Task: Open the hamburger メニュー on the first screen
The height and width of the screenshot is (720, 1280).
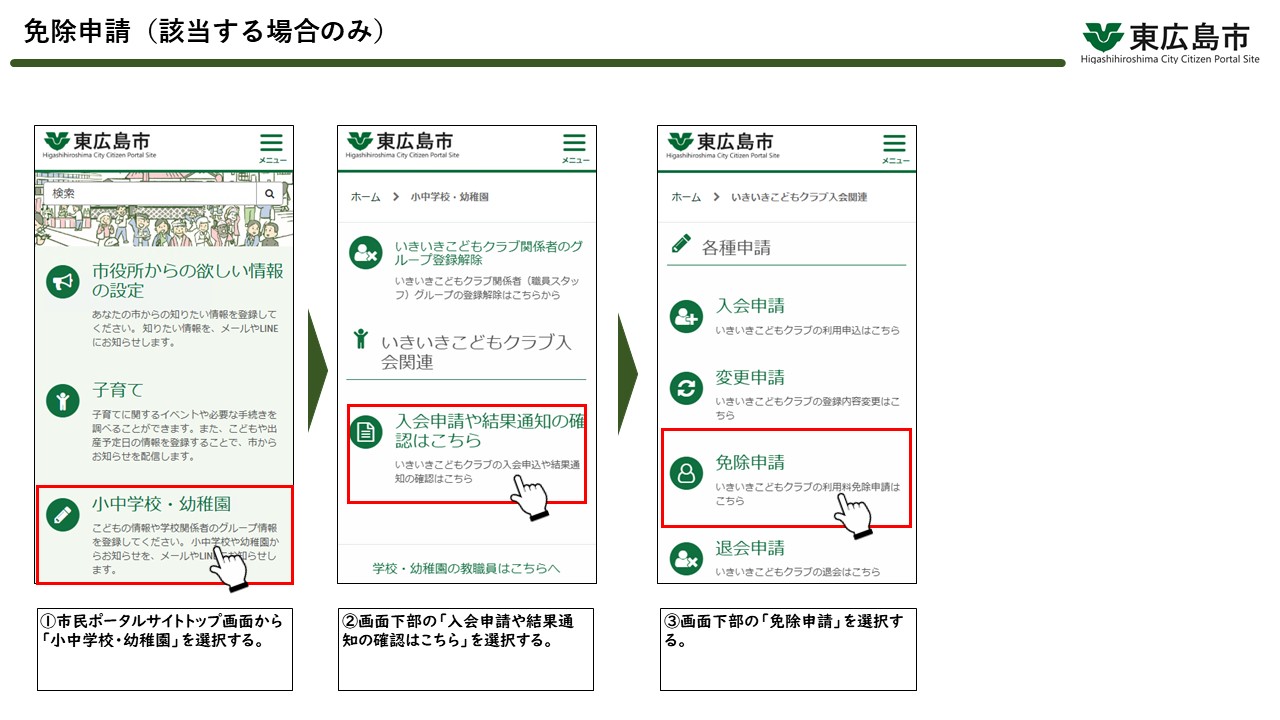Action: coord(273,143)
